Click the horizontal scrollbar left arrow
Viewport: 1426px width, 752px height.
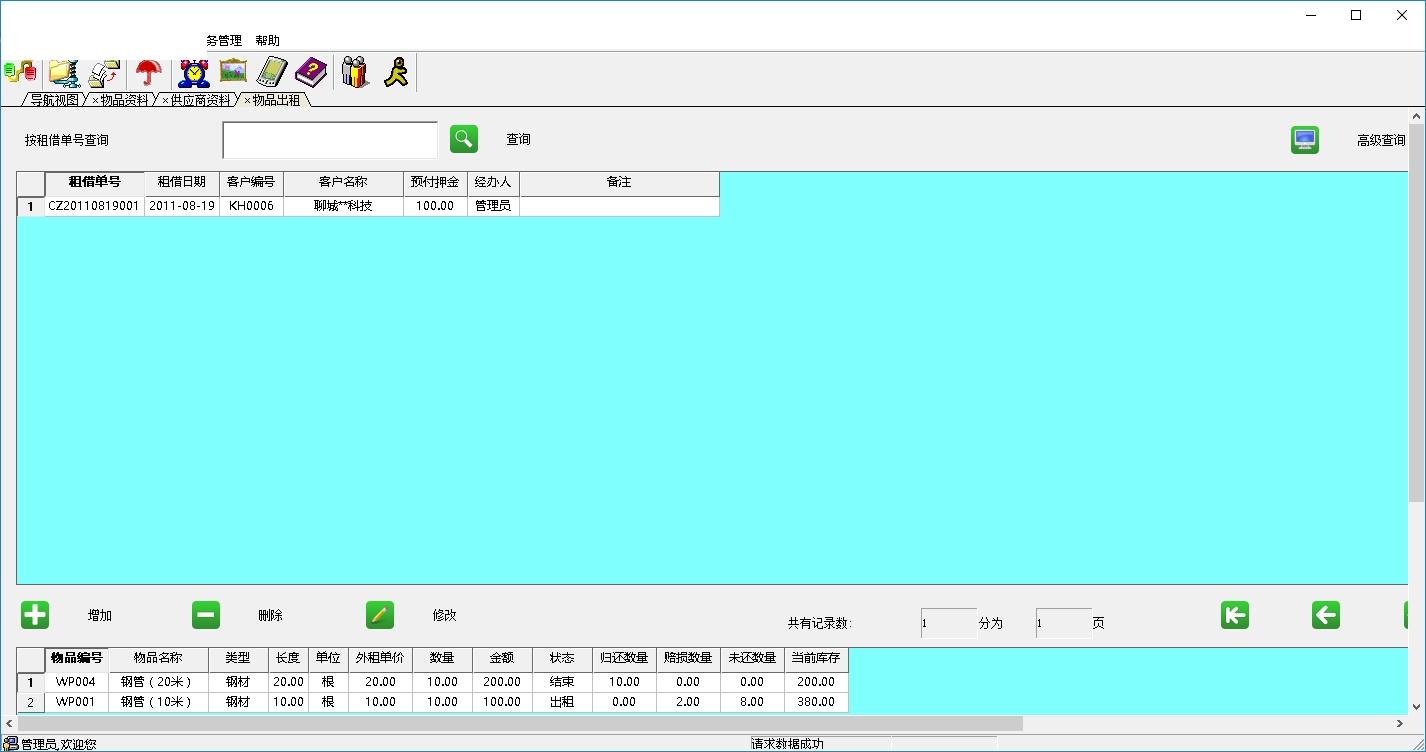pos(9,723)
